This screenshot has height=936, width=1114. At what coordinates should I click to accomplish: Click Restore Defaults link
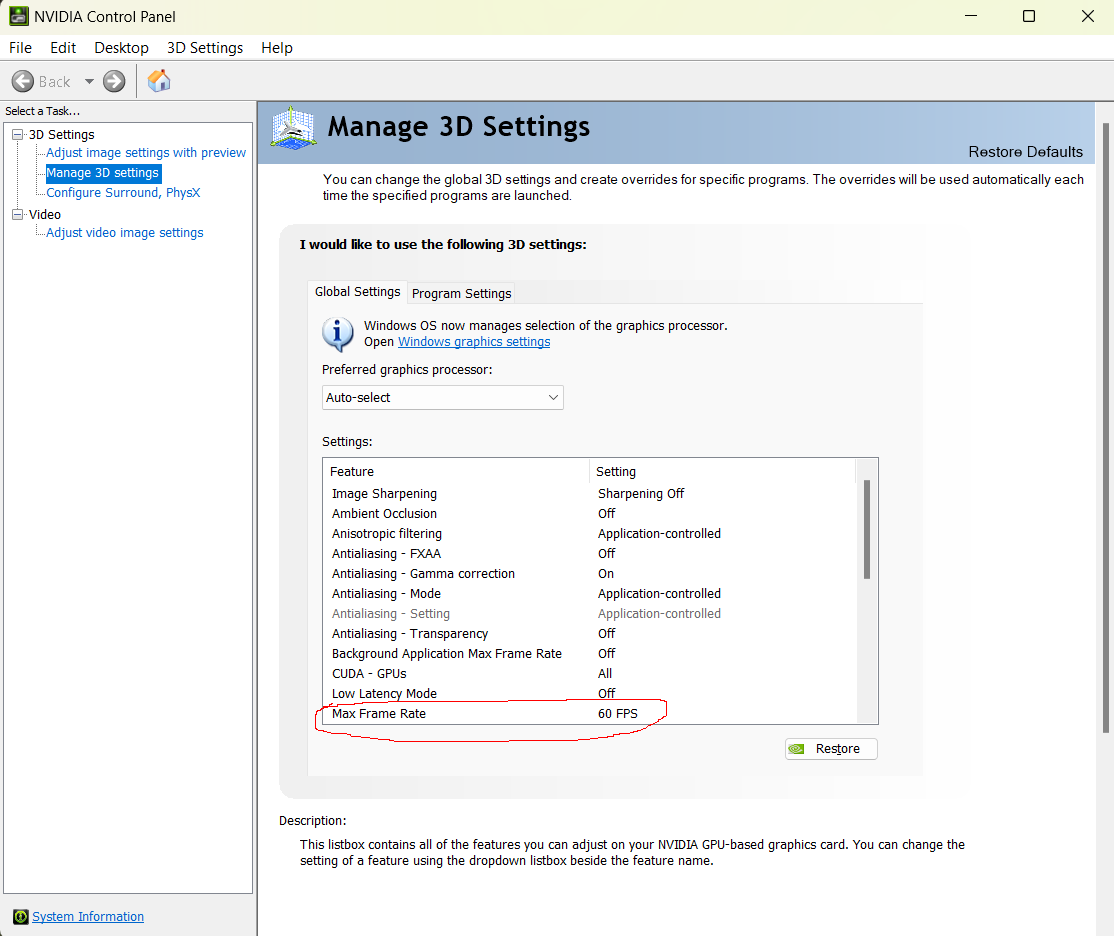pos(1025,151)
